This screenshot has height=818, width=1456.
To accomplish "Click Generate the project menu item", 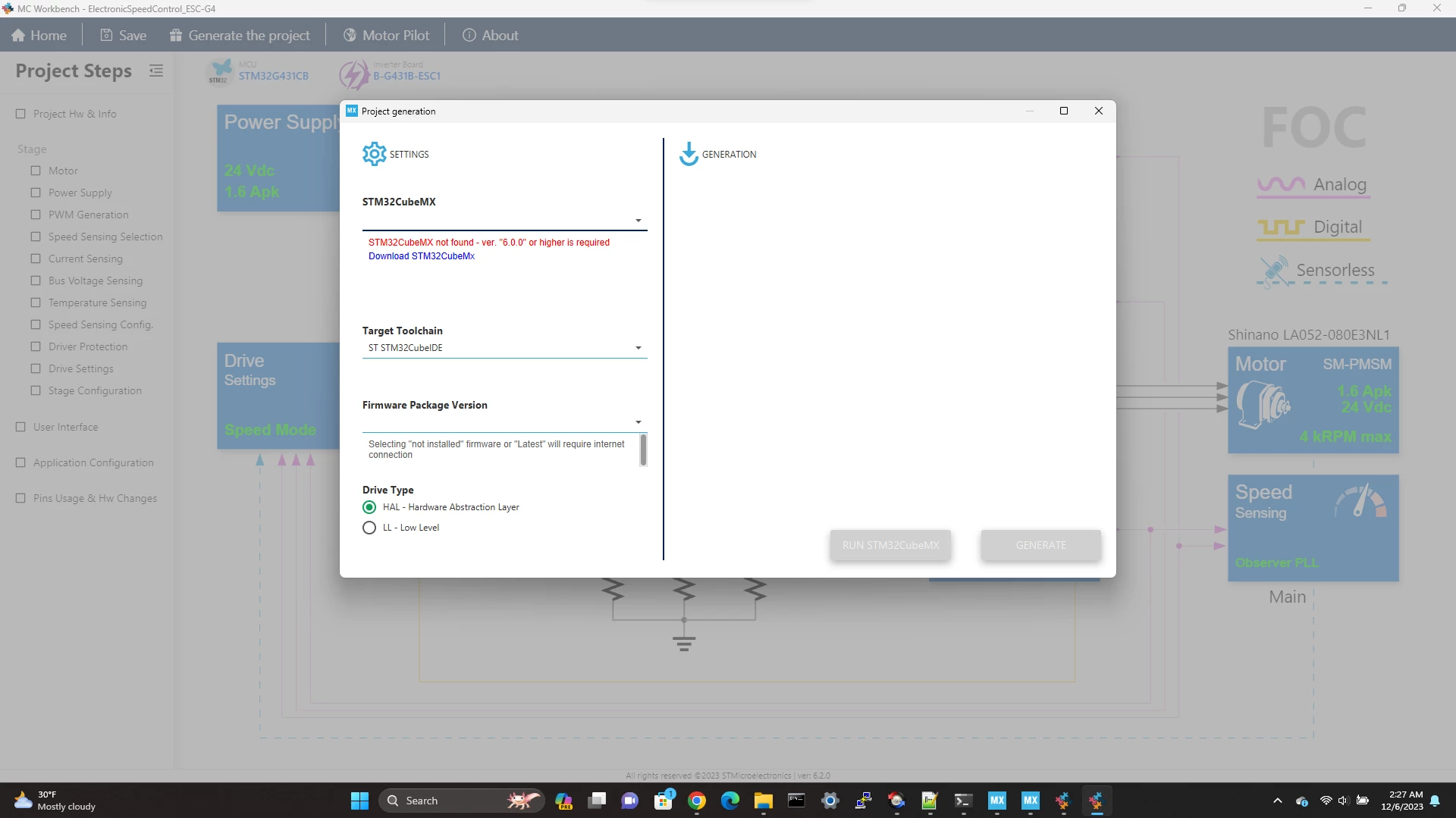I will click(240, 36).
